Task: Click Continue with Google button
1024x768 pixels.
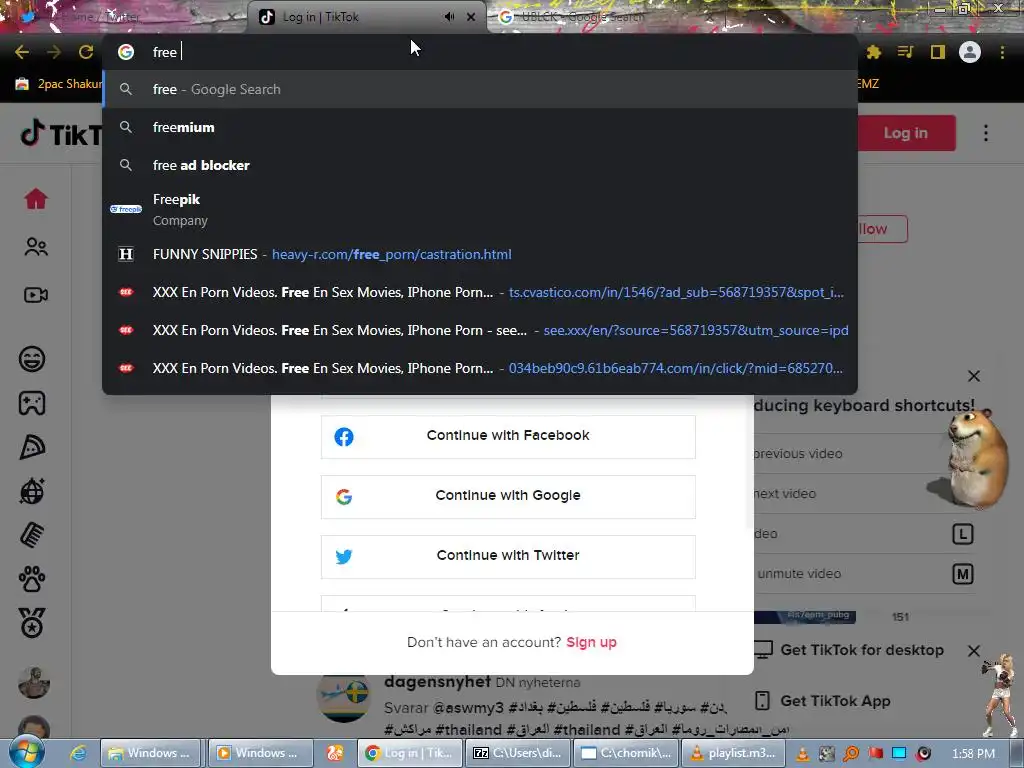Action: [x=508, y=496]
